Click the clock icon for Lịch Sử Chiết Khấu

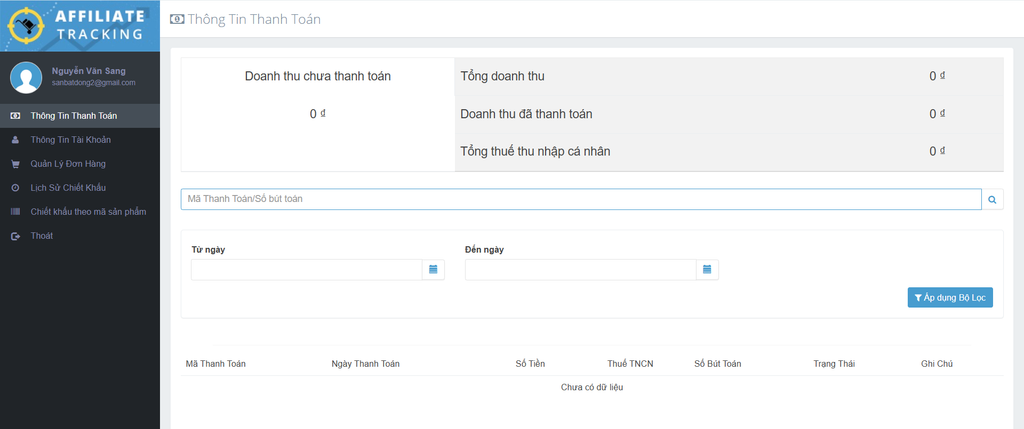[15, 188]
